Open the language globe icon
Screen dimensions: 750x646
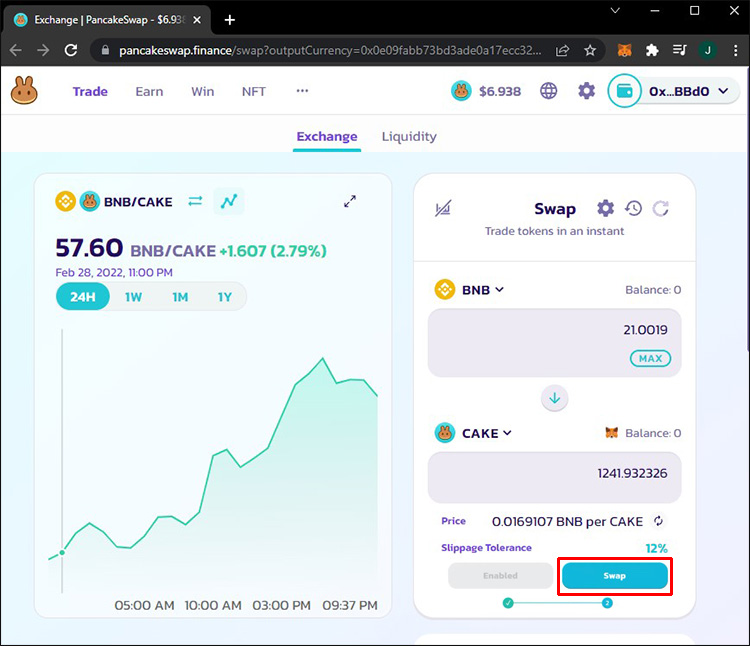(x=549, y=91)
